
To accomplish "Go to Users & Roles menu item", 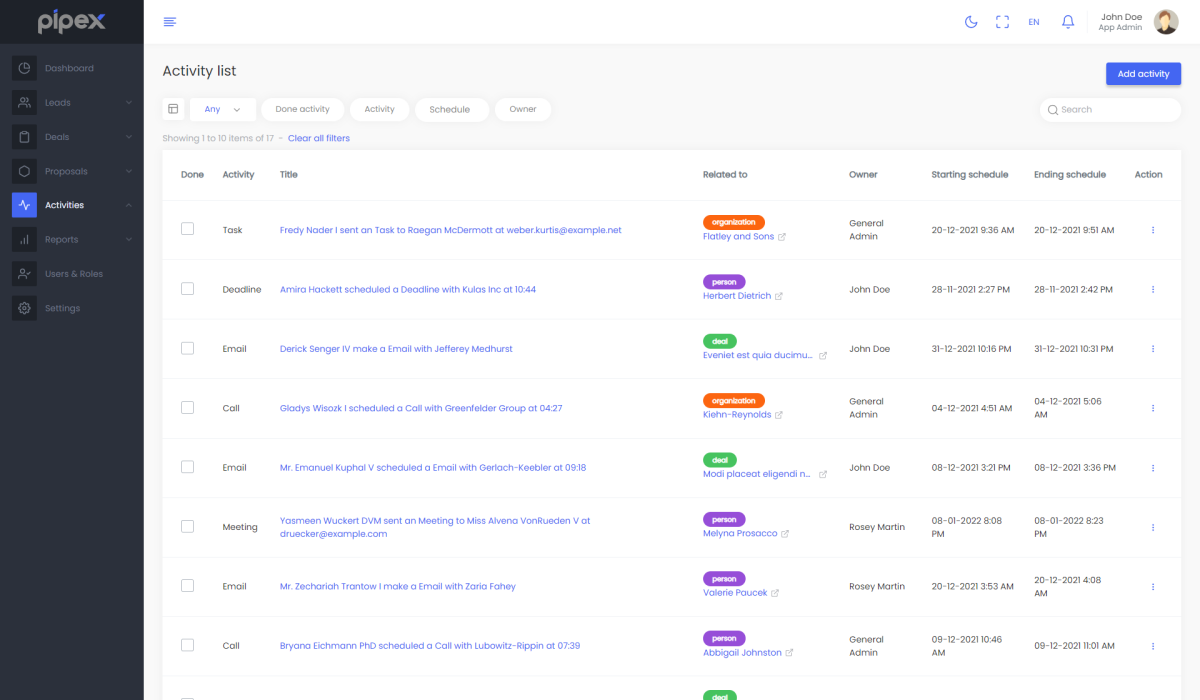I will (x=73, y=274).
